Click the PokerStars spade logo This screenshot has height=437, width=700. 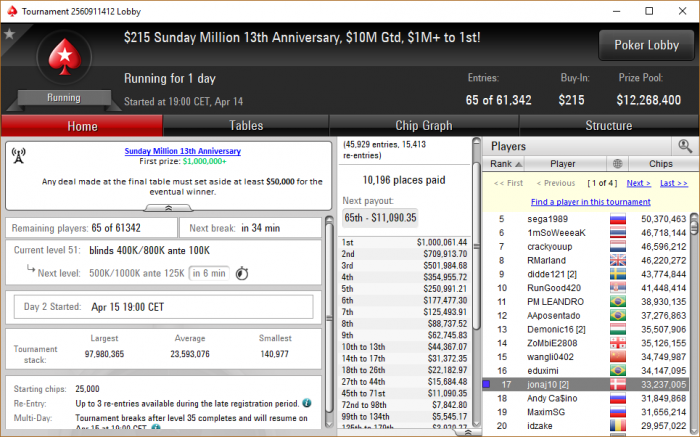[x=65, y=57]
